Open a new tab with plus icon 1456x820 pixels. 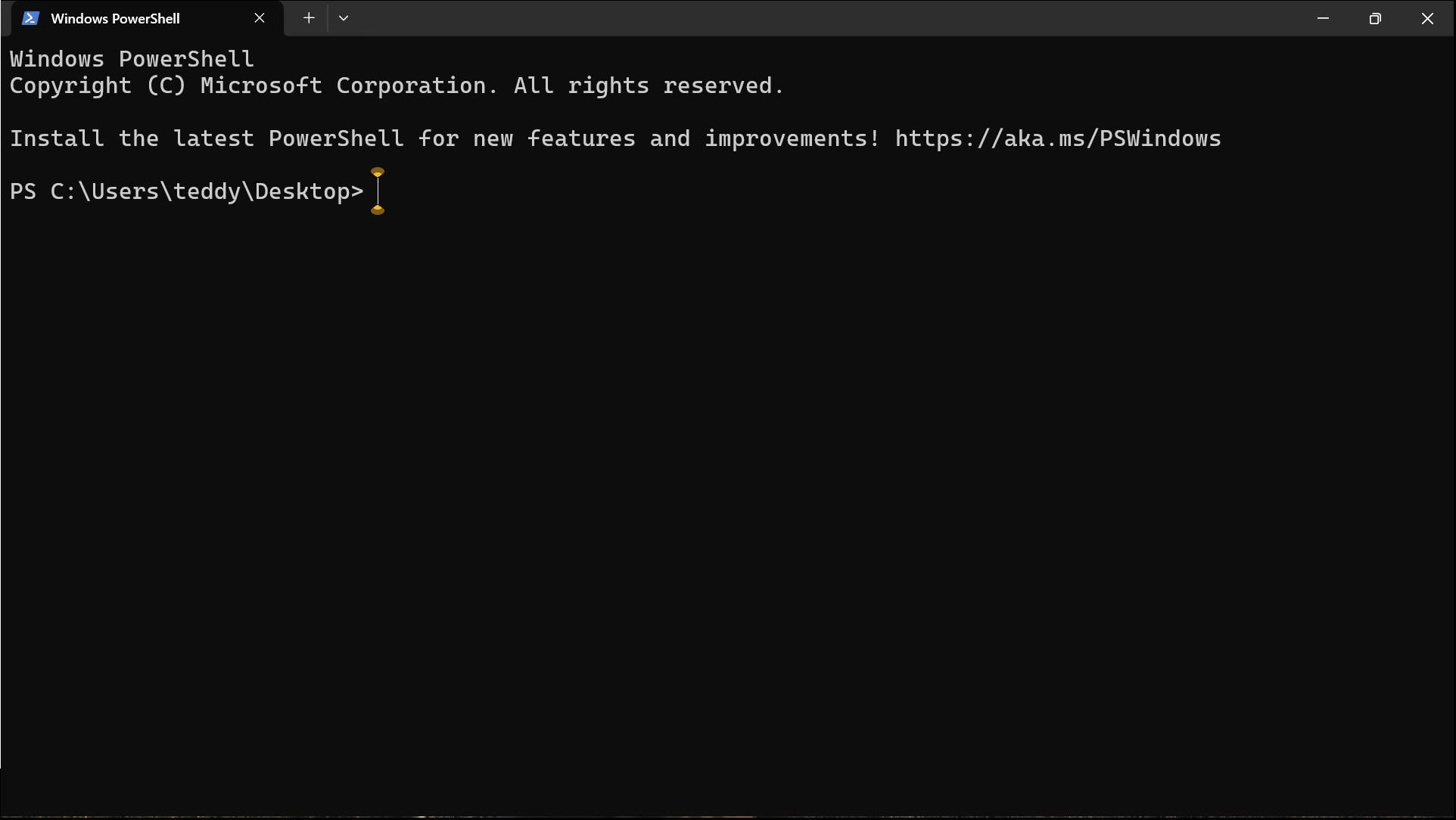[309, 18]
